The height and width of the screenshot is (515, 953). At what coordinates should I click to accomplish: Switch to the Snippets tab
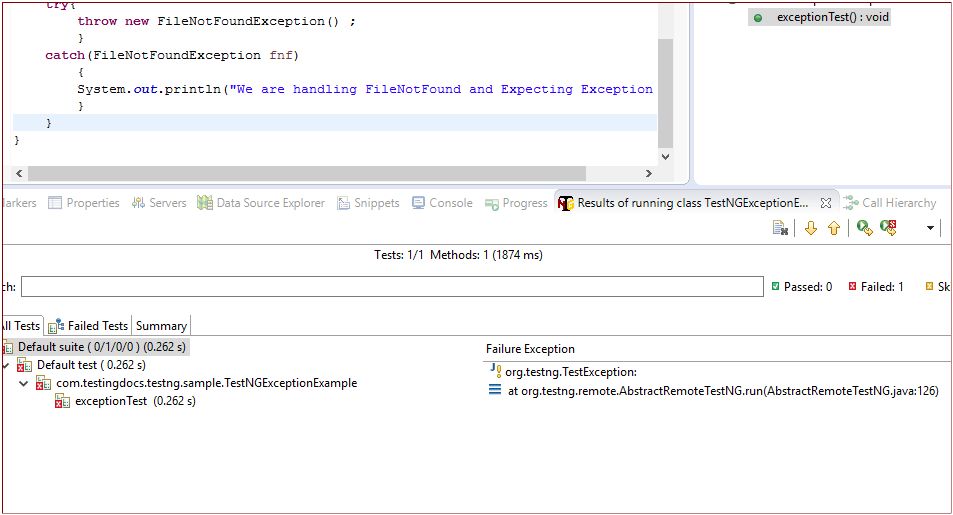[x=368, y=203]
